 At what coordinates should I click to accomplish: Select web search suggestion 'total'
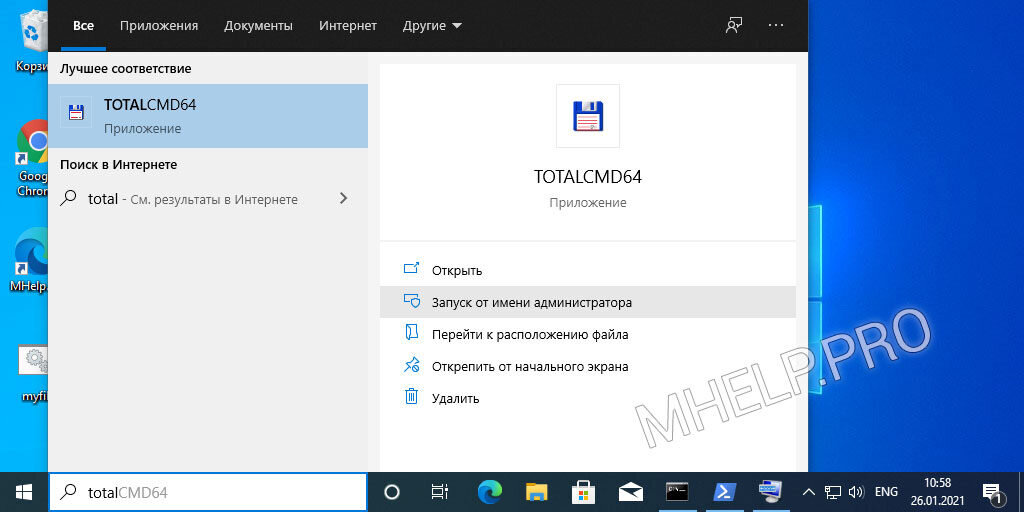[208, 199]
